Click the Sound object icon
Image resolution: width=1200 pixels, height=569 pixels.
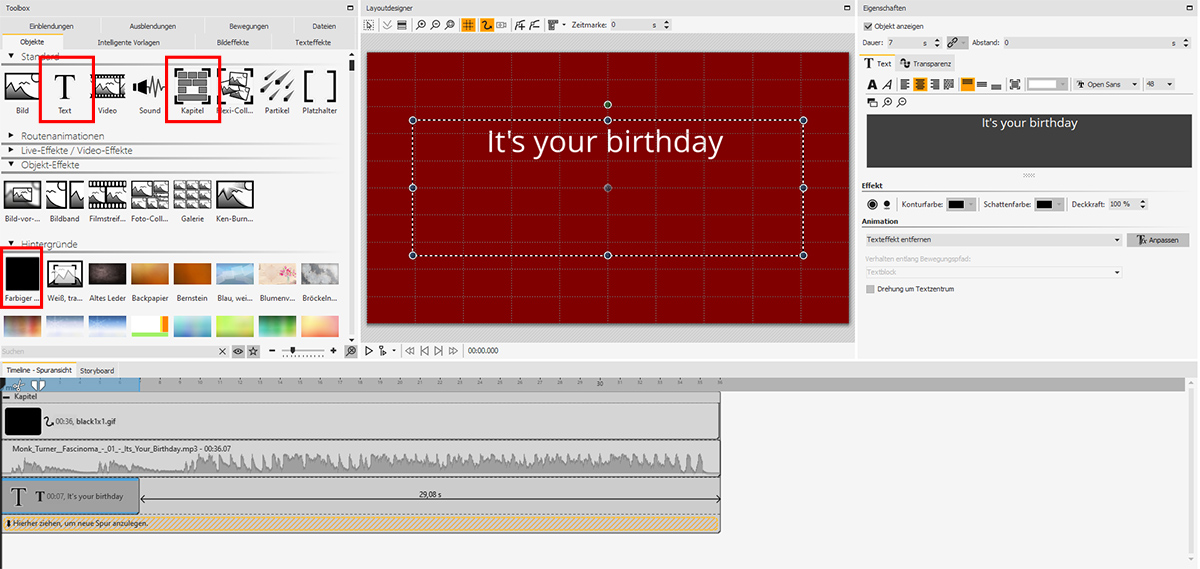[149, 88]
